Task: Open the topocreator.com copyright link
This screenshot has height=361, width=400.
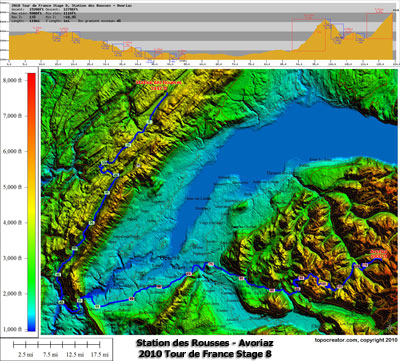Action: [x=356, y=340]
